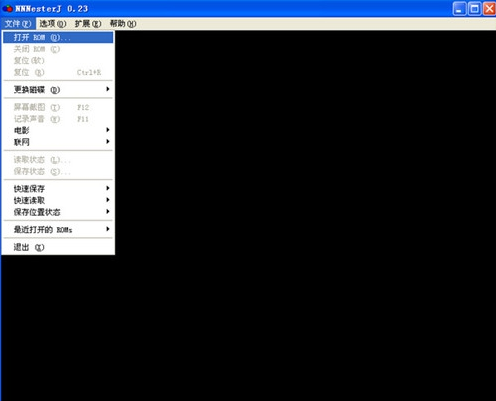Expand the 电影 submenu
Viewport: 496px width, 401px height.
(x=58, y=130)
